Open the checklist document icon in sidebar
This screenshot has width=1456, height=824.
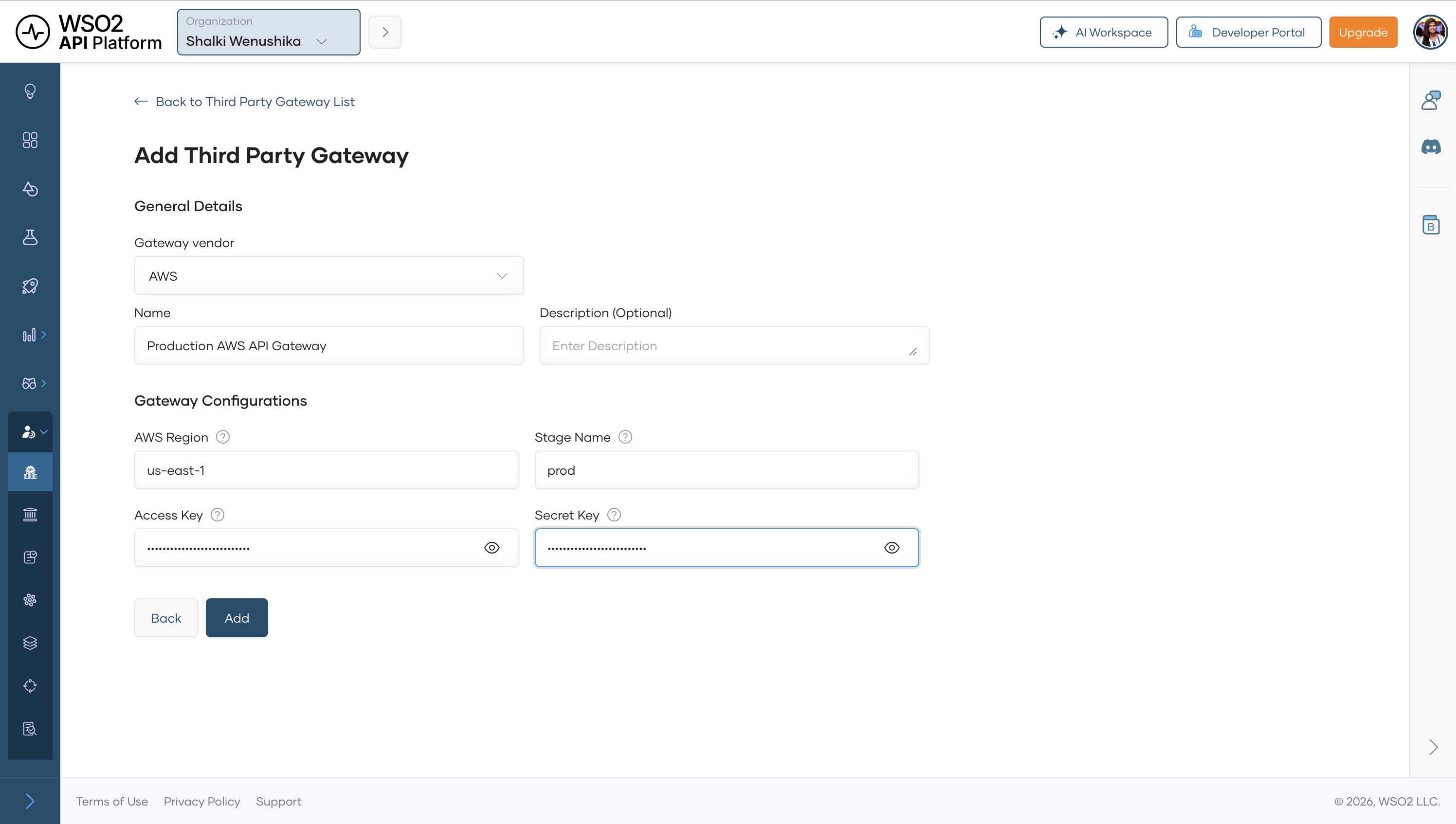click(x=30, y=557)
